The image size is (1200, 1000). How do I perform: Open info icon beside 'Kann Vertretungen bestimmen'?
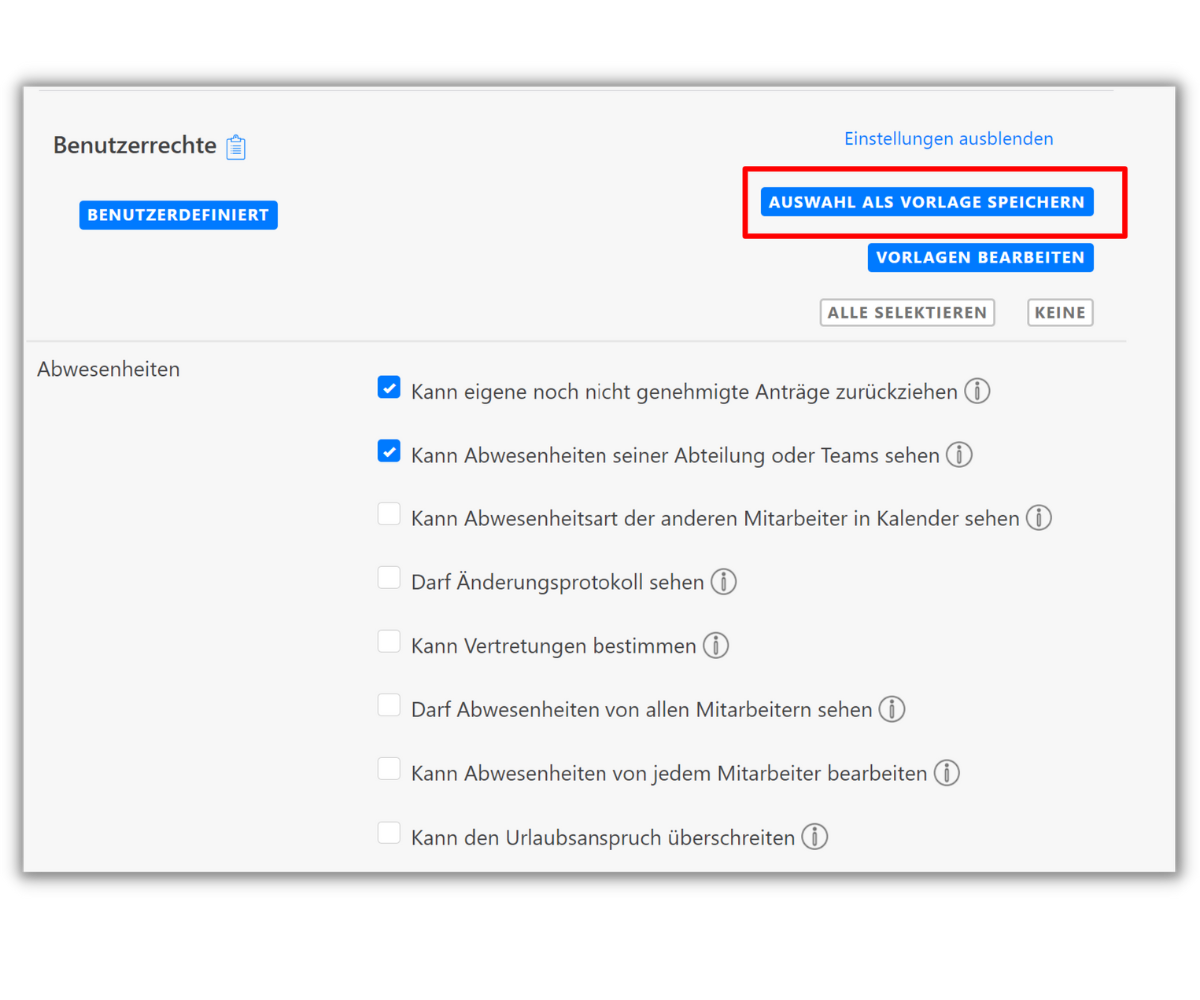[x=715, y=645]
